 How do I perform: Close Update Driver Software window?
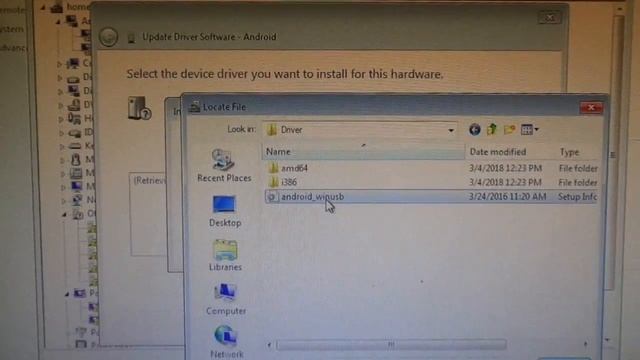pos(549,18)
